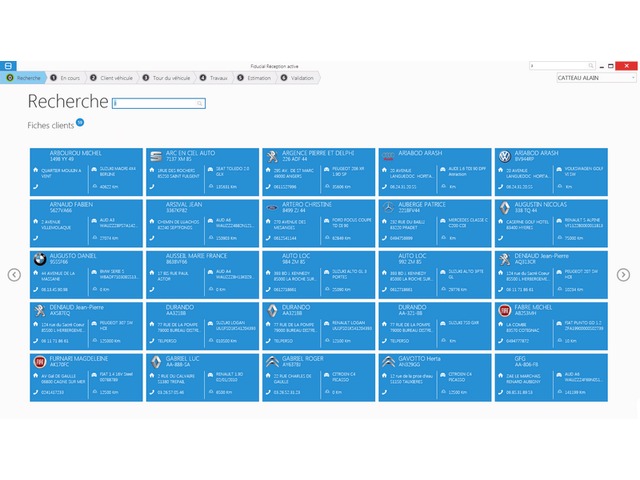Screen dimensions: 640x480
Task: Click Renault logo on DURANDO Renault Logan card
Action: point(272,311)
